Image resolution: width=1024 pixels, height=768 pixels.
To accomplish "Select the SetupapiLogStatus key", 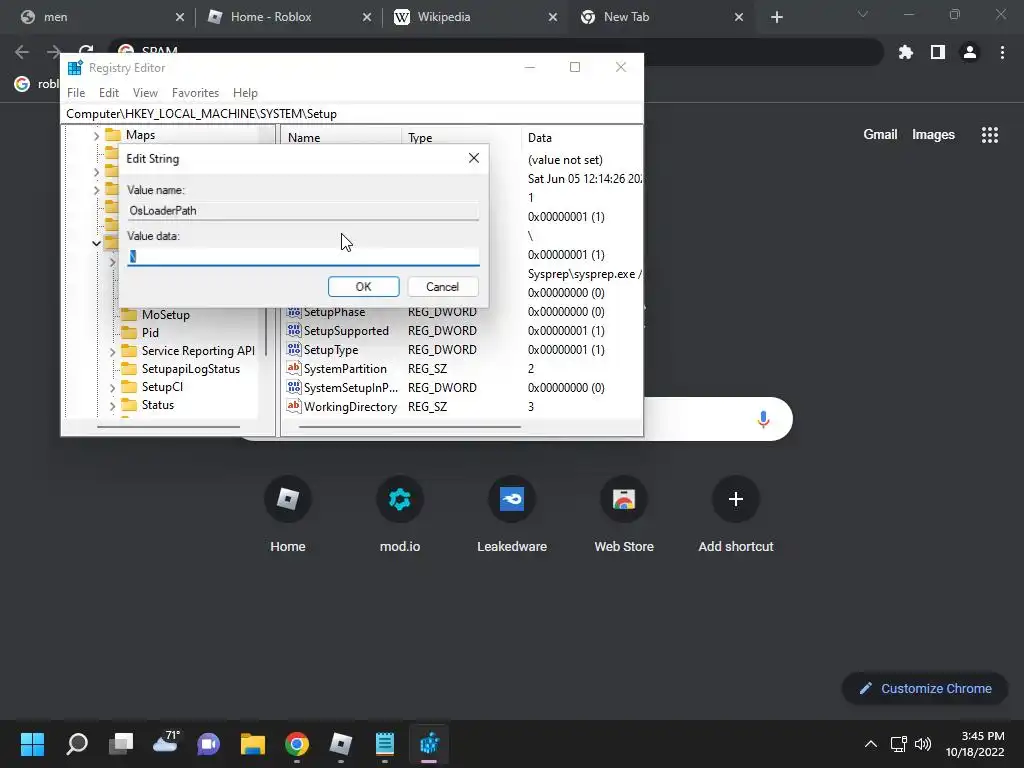I will 191,369.
